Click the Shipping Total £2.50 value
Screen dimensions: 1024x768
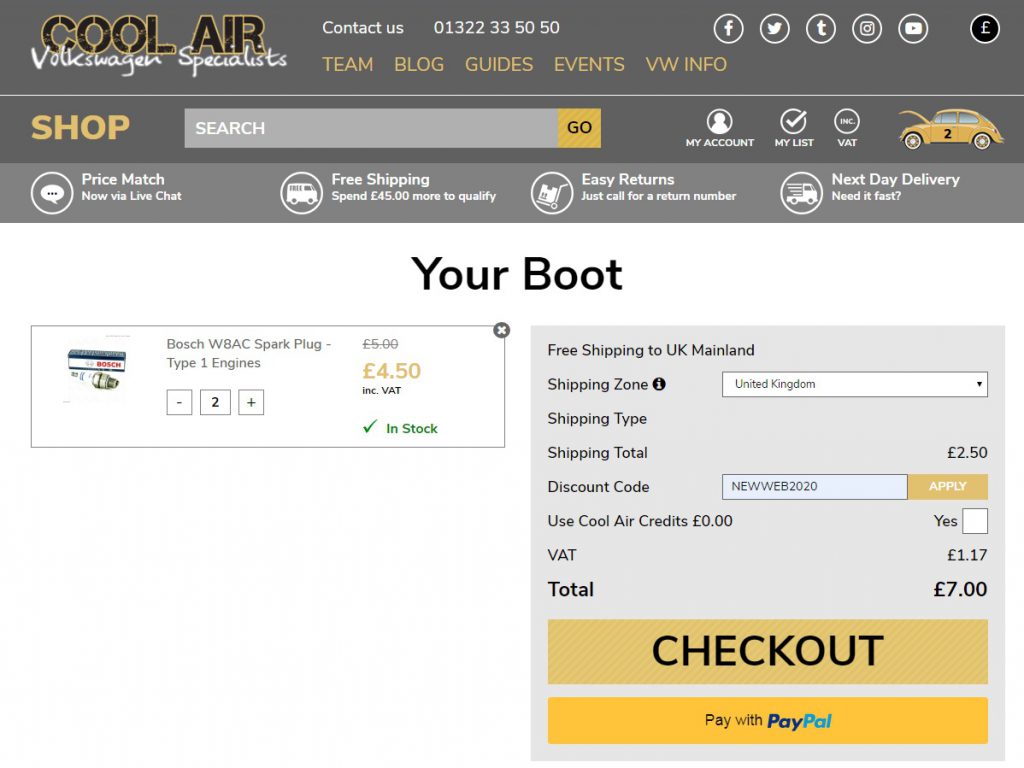[x=967, y=453]
